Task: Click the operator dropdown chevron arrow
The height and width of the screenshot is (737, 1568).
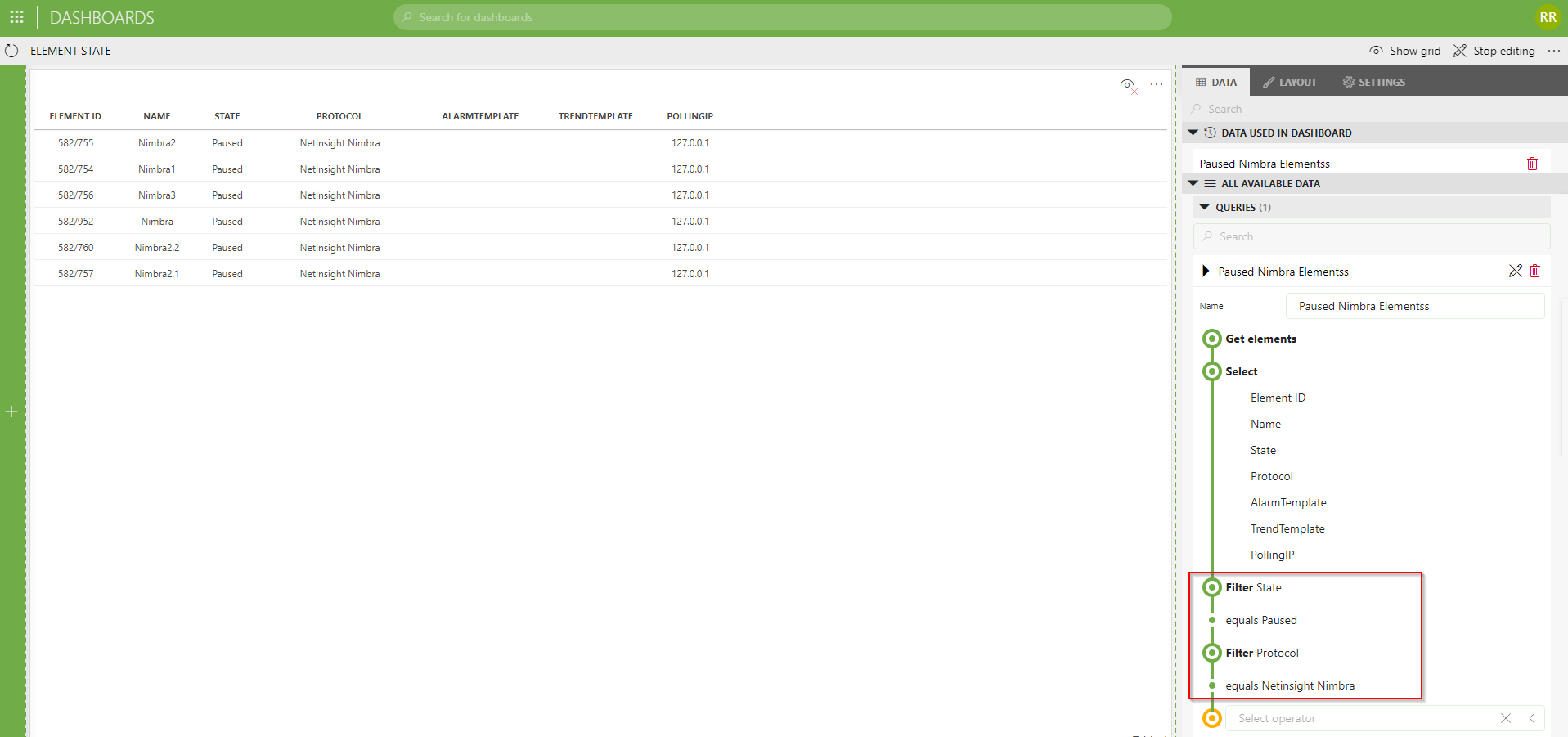Action: (1532, 718)
